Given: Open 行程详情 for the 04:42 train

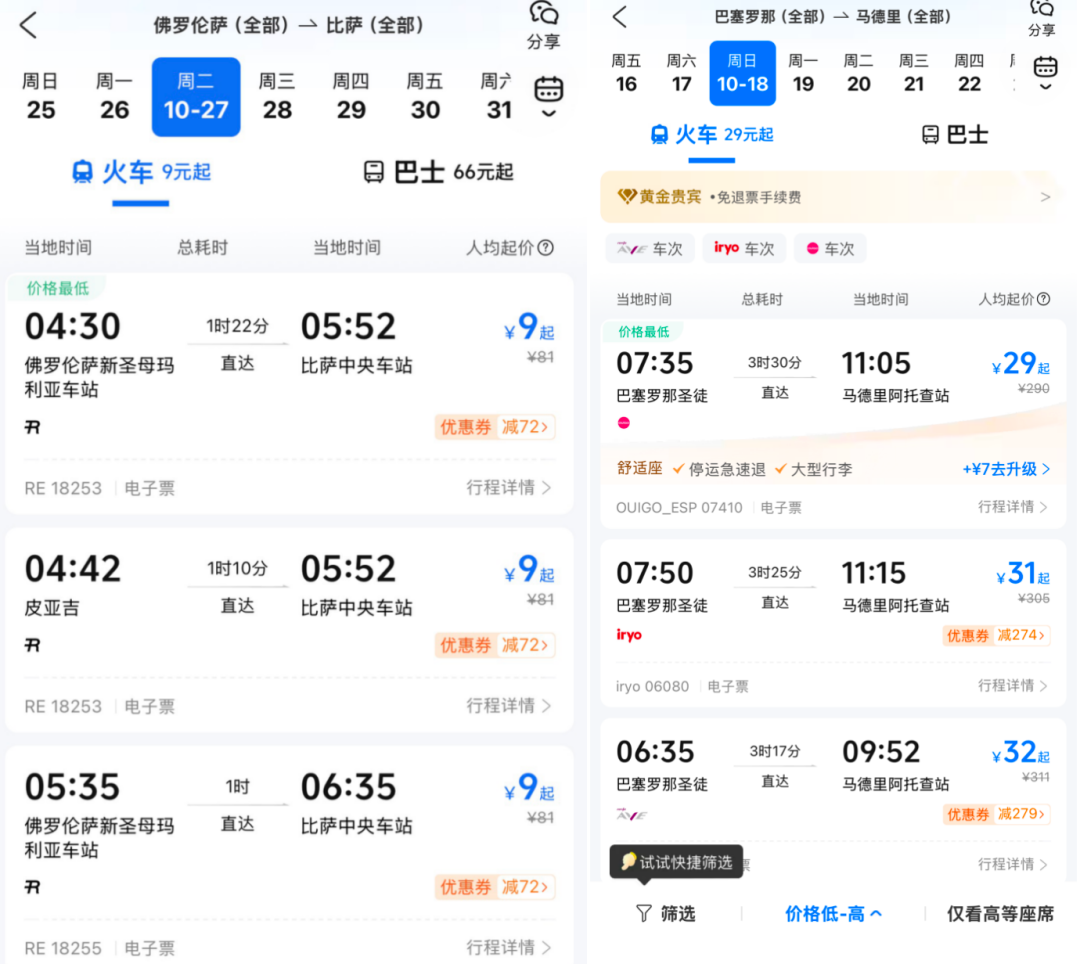Looking at the screenshot, I should coord(509,706).
